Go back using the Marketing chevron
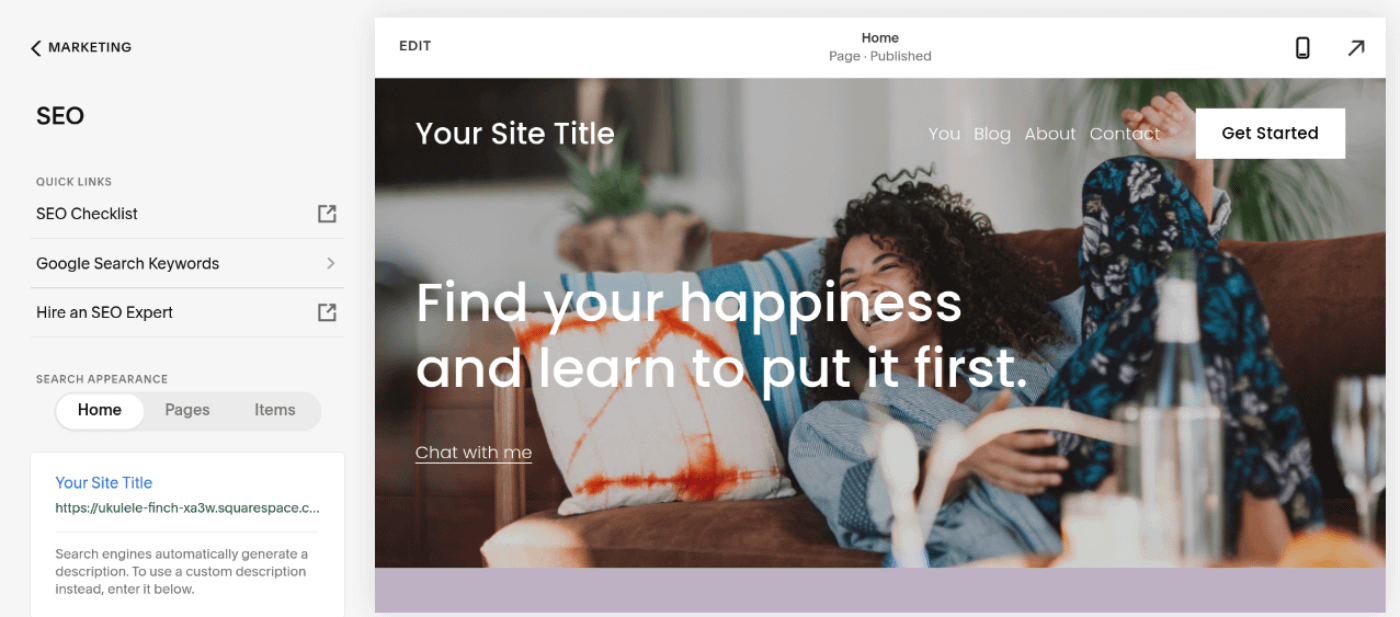 [36, 47]
